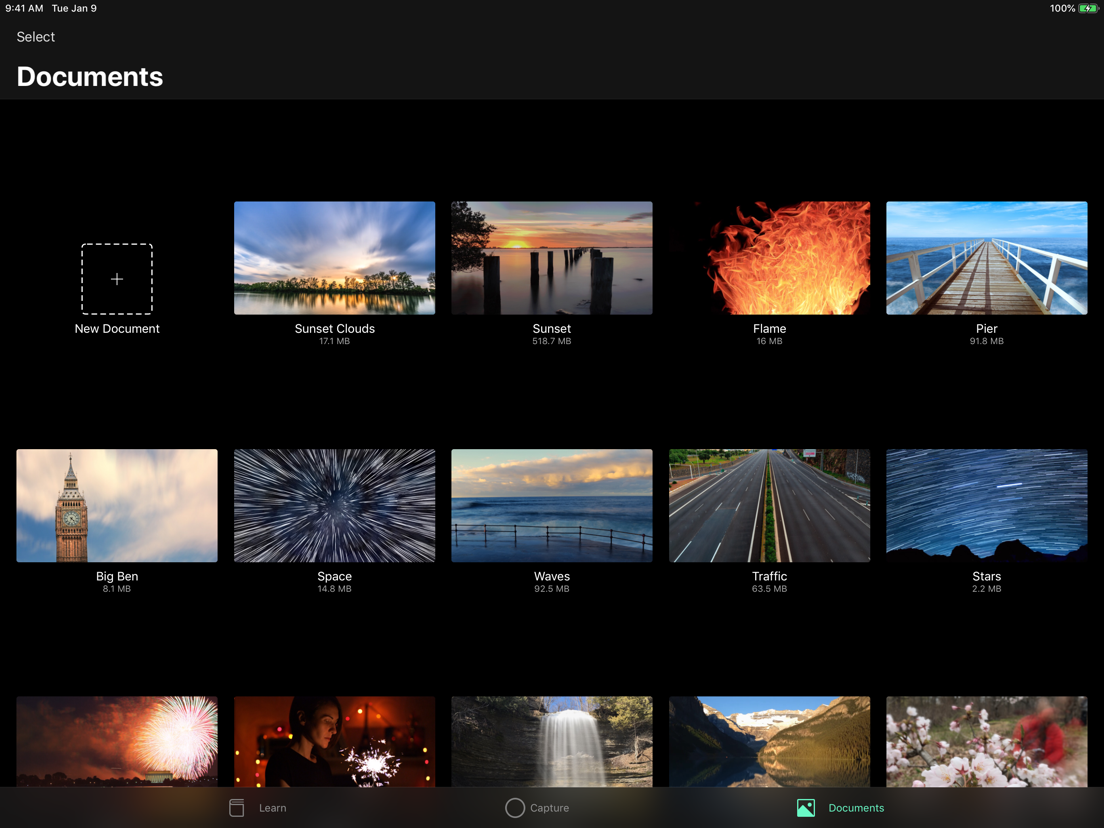Switch to the Capture tab label
The width and height of the screenshot is (1104, 828).
tap(549, 808)
